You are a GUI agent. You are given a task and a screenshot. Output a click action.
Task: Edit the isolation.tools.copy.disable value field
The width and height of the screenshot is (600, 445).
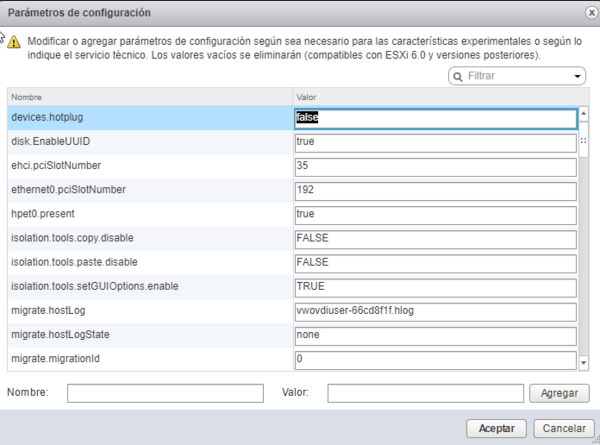434,238
